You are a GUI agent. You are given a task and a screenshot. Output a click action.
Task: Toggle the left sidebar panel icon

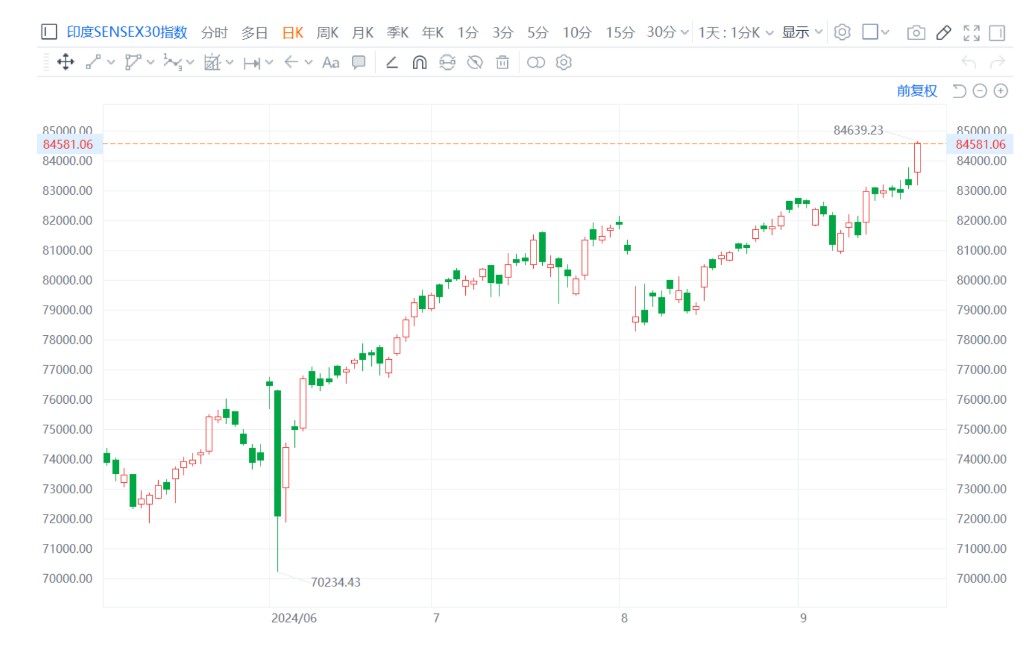[49, 31]
